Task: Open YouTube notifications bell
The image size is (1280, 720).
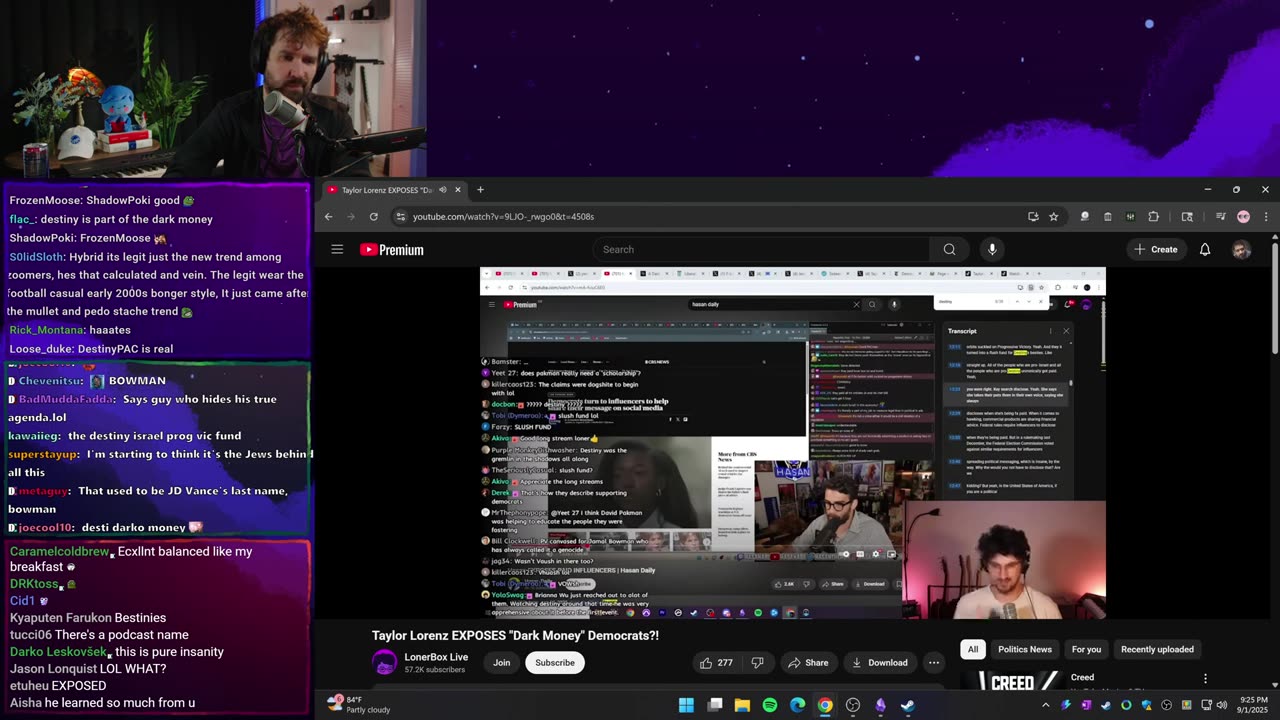Action: coord(1205,249)
